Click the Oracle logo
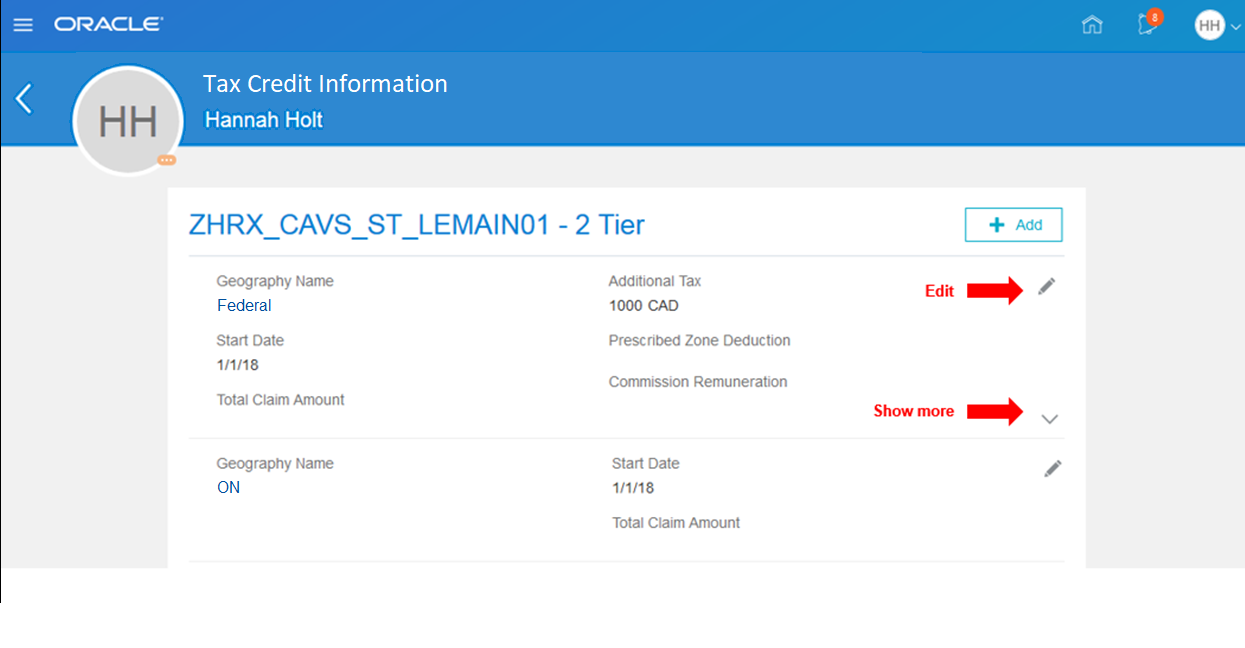 coord(108,24)
